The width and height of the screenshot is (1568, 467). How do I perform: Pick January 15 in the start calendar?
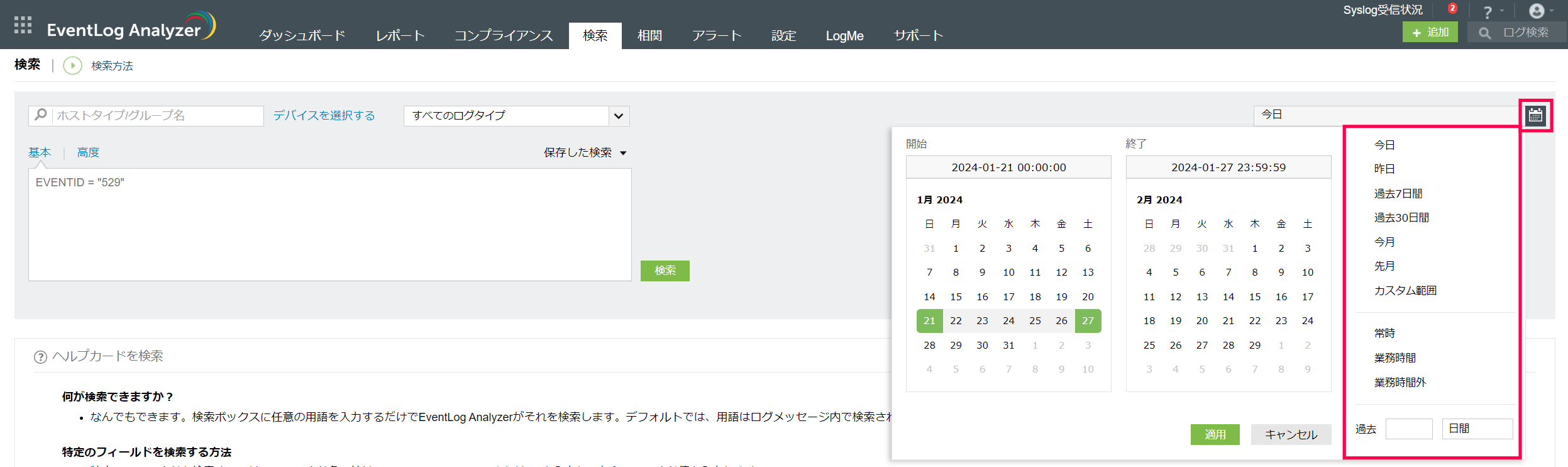point(956,297)
